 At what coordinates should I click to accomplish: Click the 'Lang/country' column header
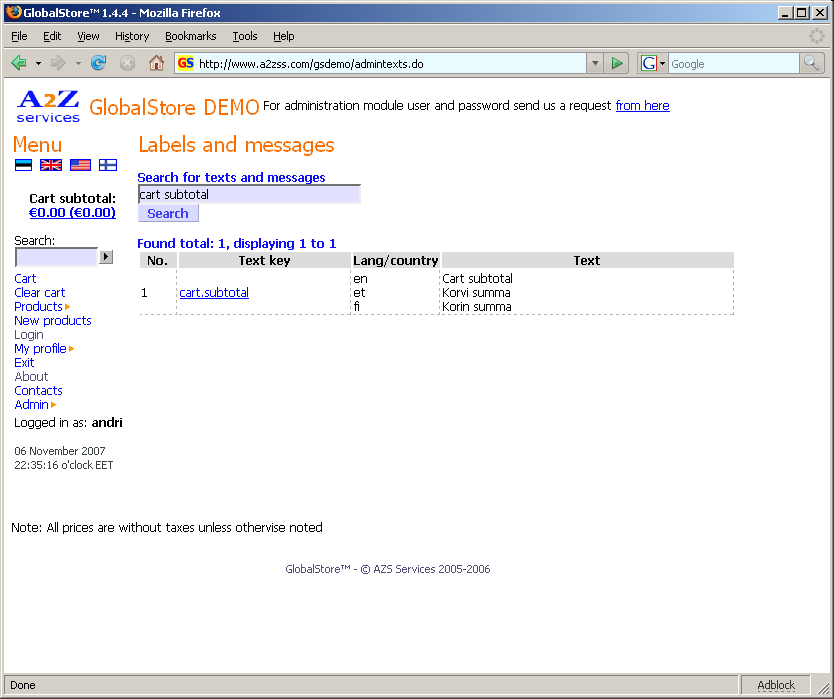[x=396, y=261]
